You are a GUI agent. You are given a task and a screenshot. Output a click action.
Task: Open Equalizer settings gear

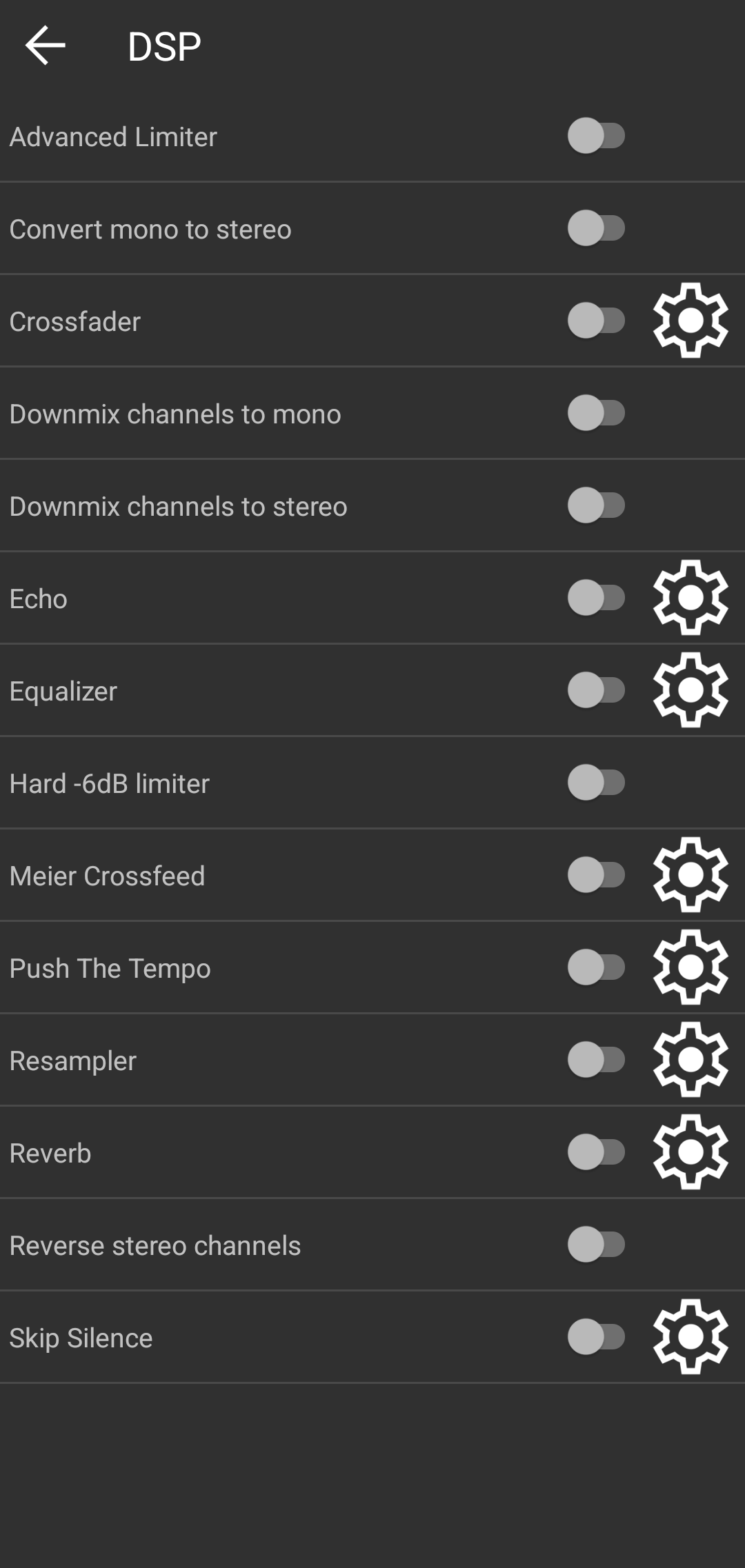691,690
